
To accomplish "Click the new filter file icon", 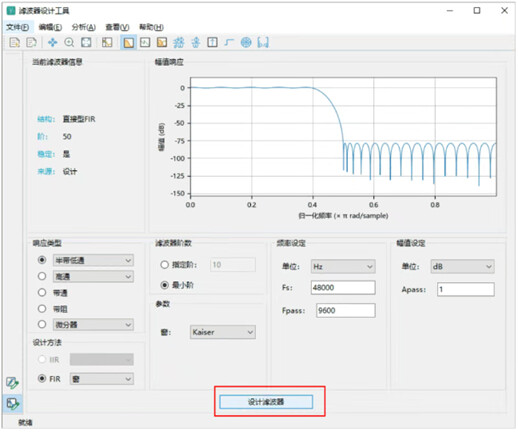I will (x=14, y=42).
